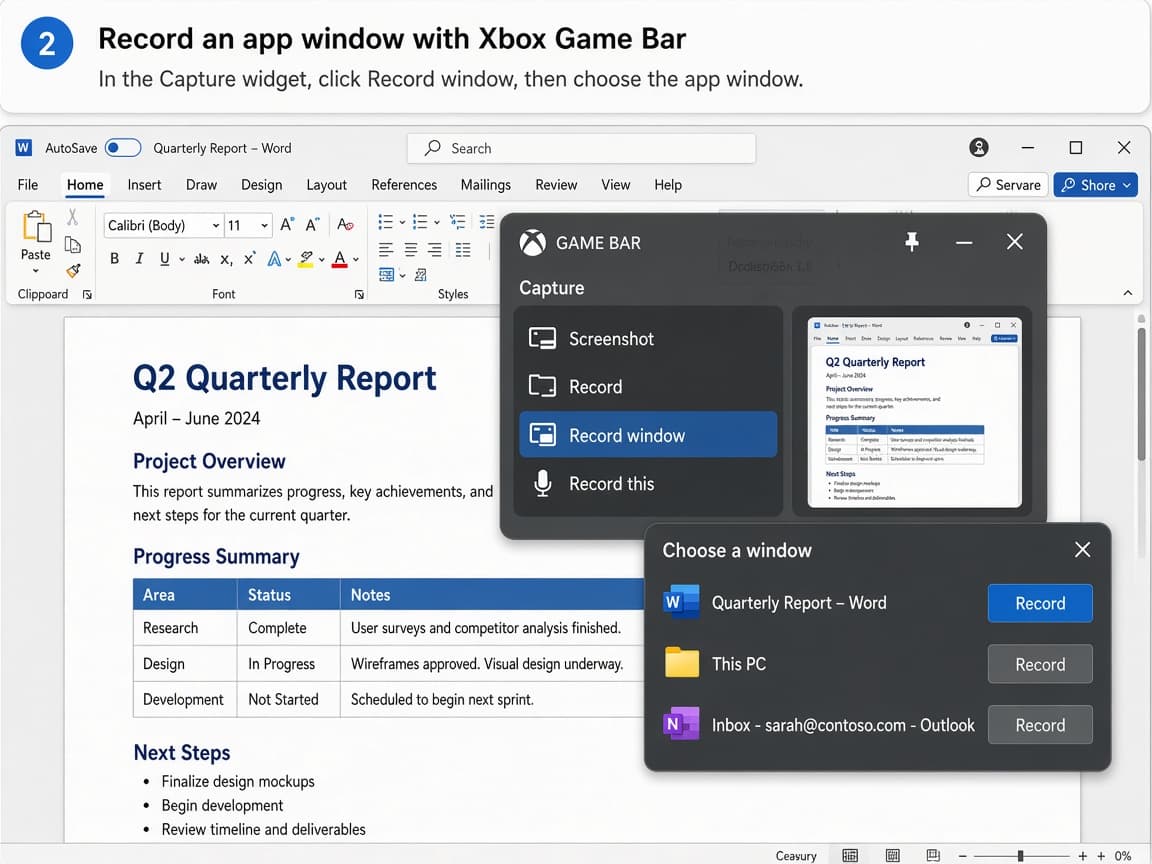The image size is (1152, 864).
Task: Clear all formatting icon
Action: click(x=345, y=225)
